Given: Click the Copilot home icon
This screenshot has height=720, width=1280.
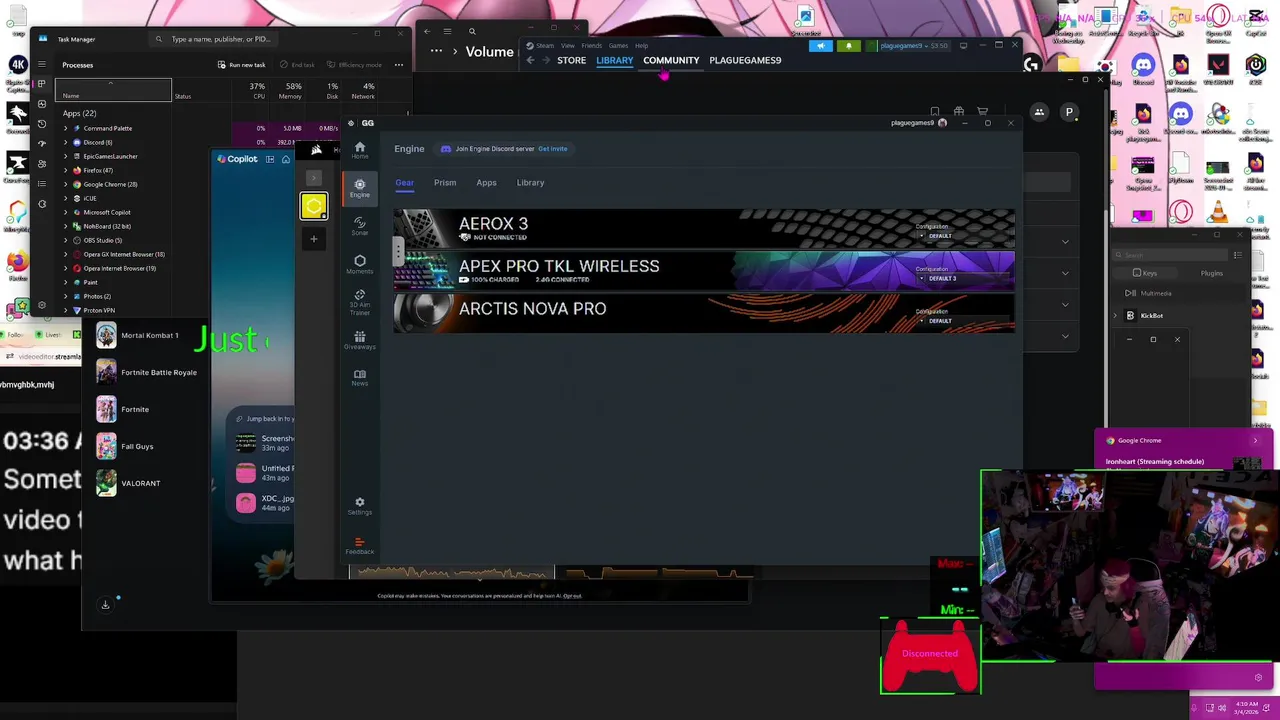Looking at the screenshot, I should coord(286,159).
